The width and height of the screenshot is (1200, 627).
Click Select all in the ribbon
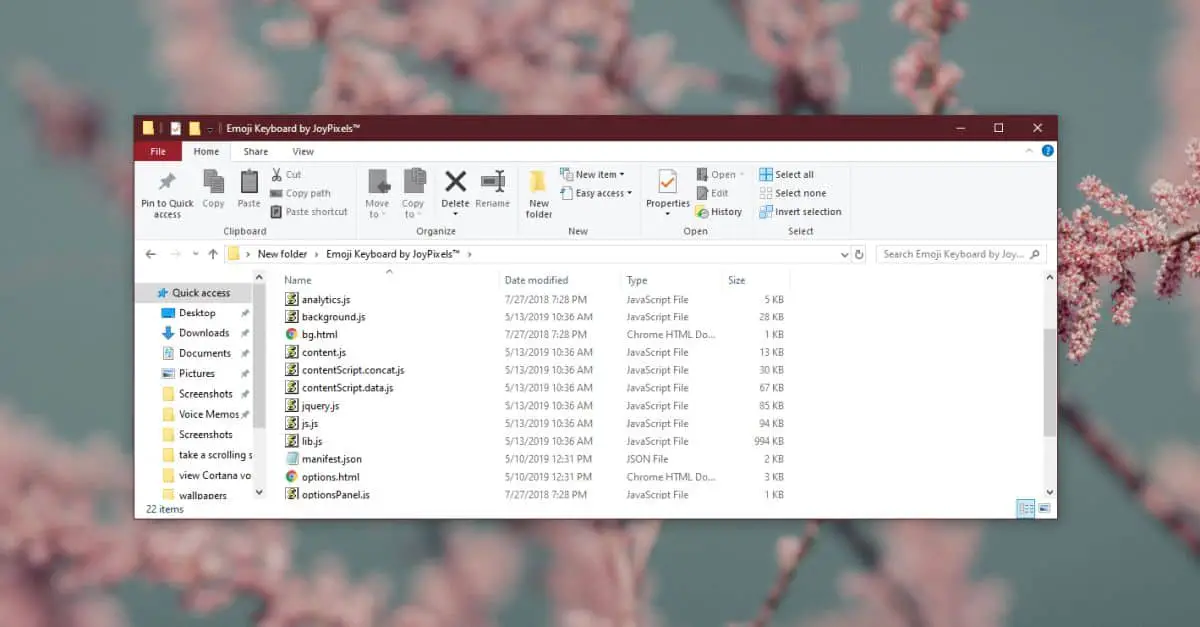click(x=787, y=174)
